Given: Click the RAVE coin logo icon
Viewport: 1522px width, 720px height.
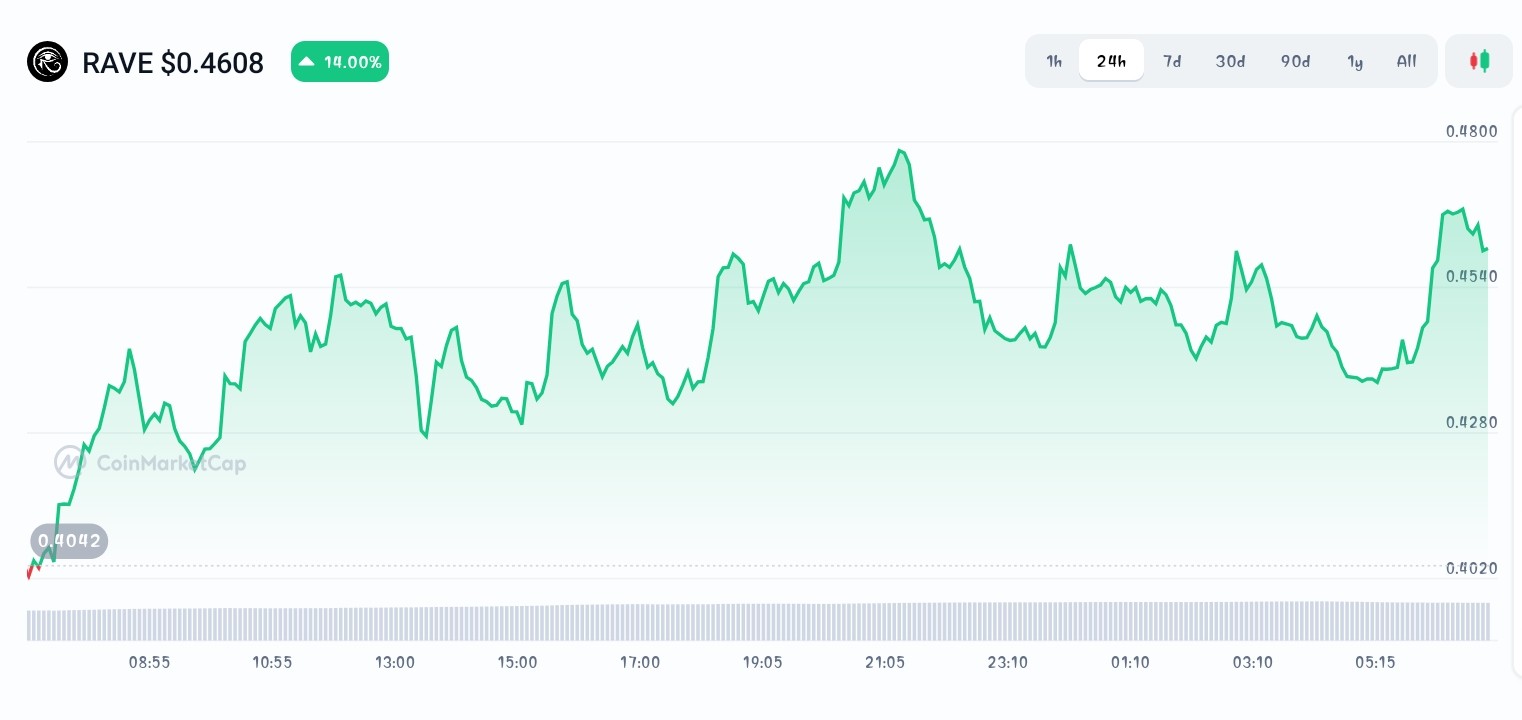Looking at the screenshot, I should click(47, 62).
